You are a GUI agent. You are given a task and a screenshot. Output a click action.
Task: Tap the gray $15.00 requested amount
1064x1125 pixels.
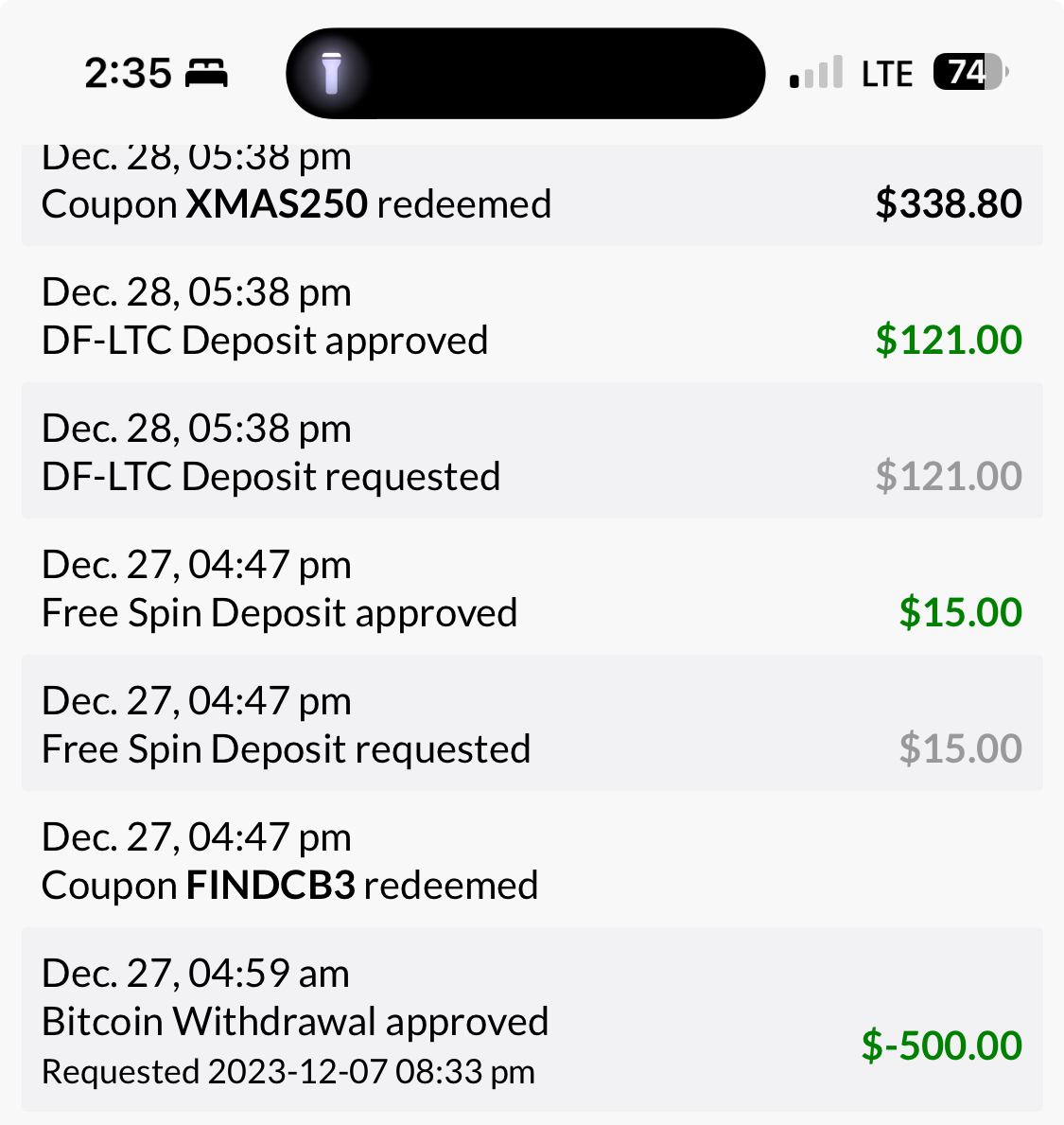(960, 749)
